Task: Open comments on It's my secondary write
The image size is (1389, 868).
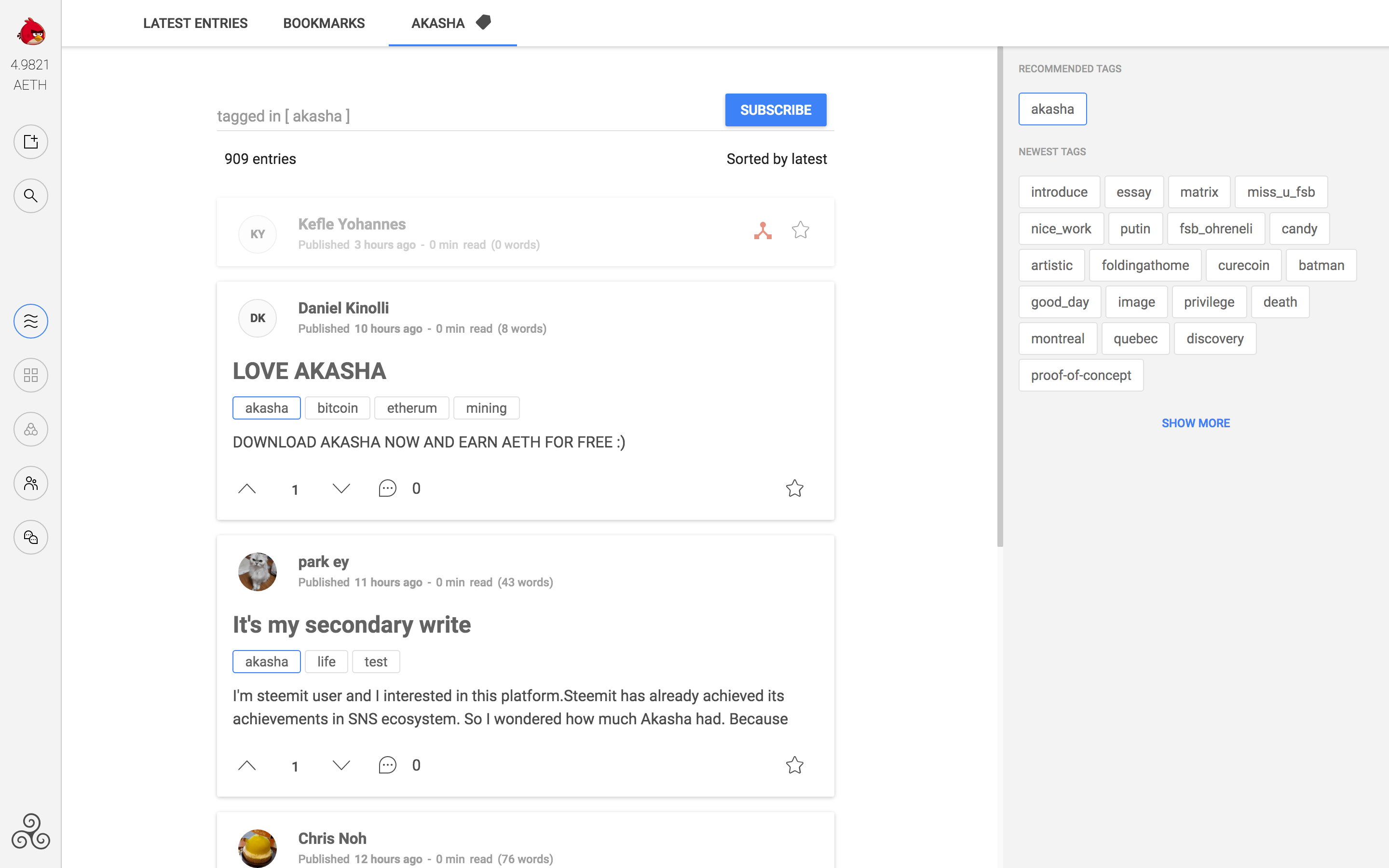Action: 387,765
